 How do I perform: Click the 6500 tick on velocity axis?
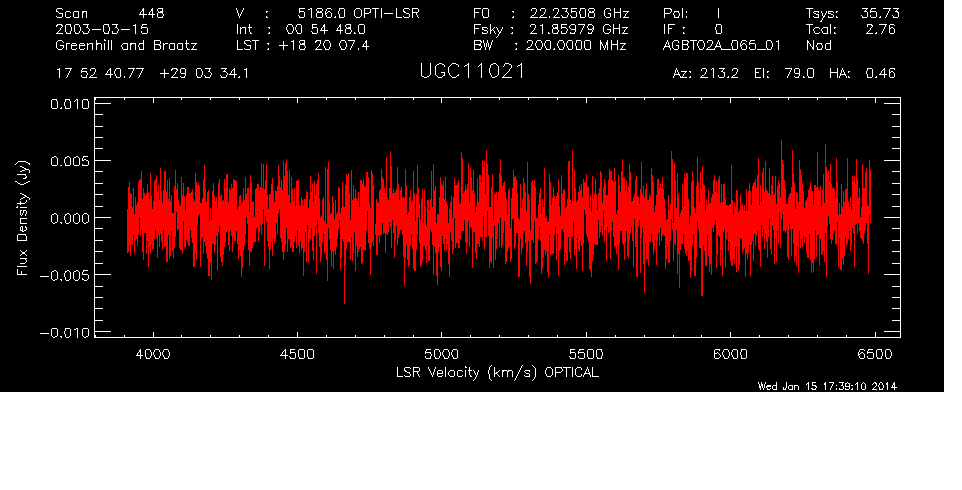(x=875, y=354)
